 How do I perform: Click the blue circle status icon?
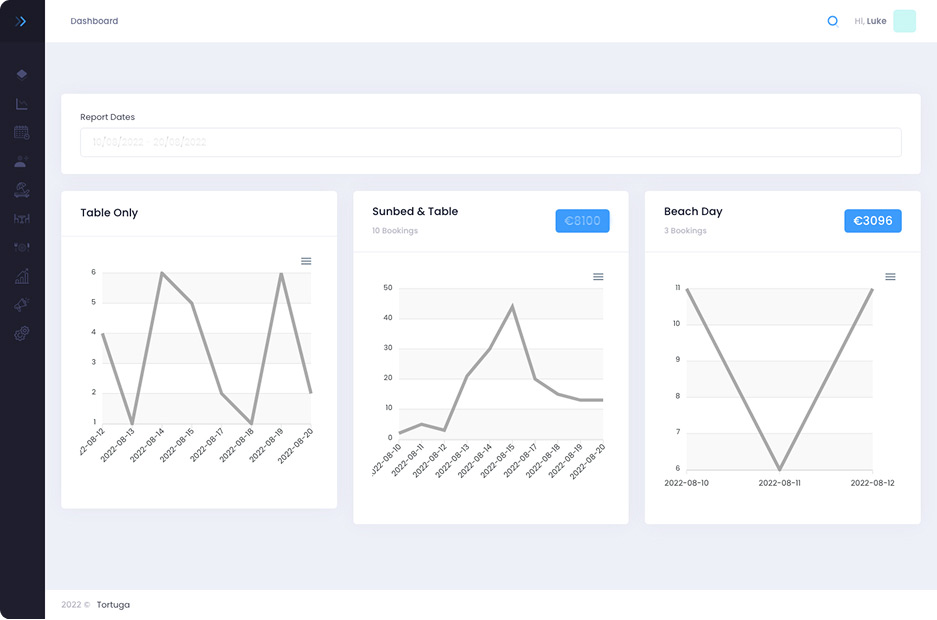832,21
